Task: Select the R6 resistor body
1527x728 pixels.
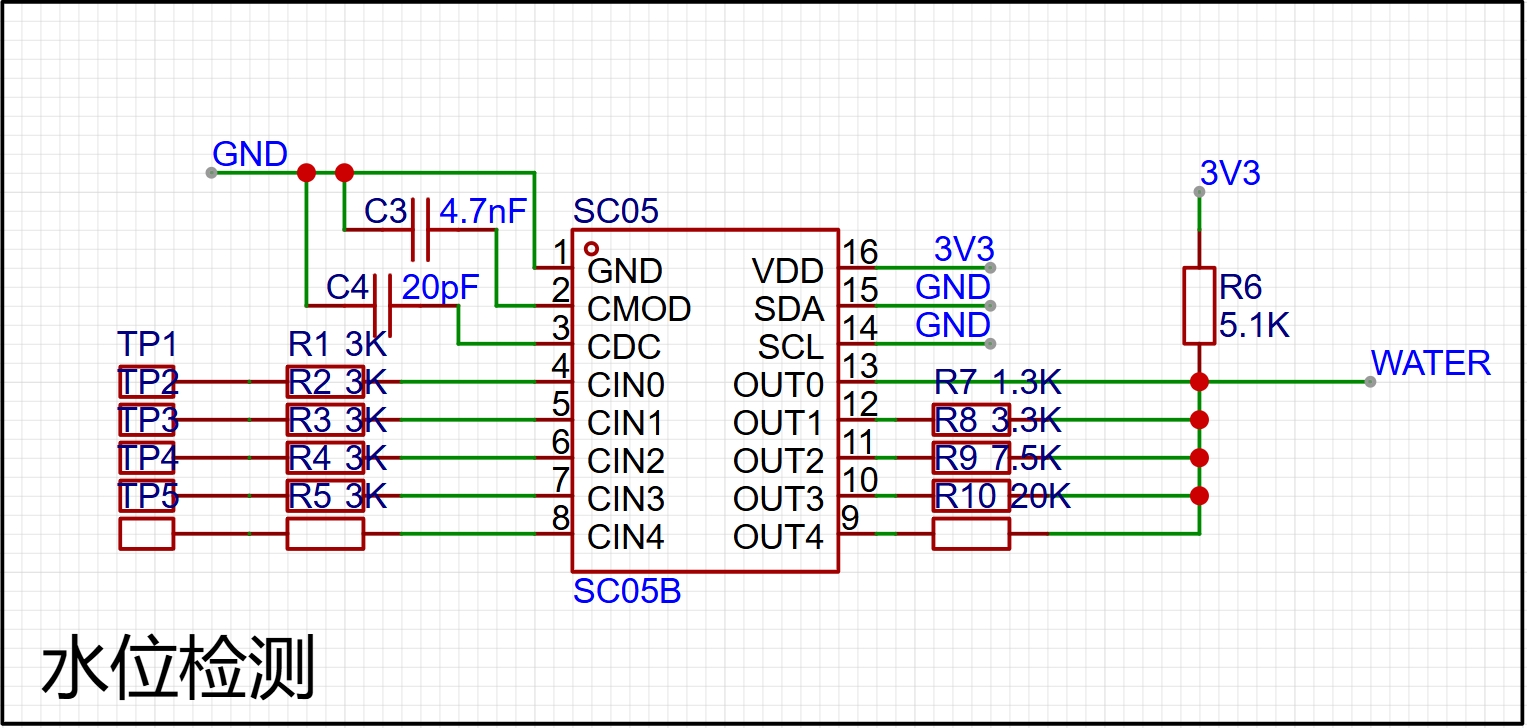Action: (x=1199, y=305)
